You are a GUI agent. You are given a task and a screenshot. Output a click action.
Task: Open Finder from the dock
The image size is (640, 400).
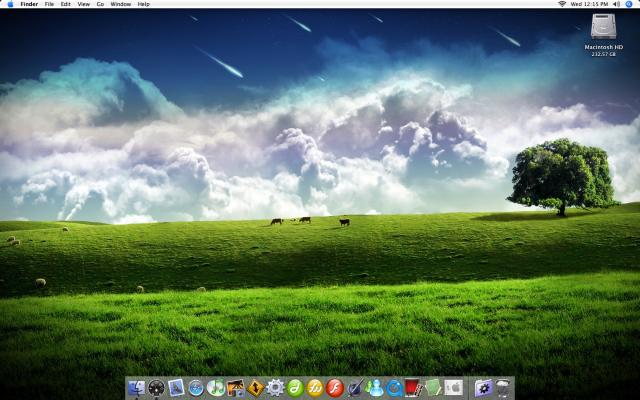134,388
